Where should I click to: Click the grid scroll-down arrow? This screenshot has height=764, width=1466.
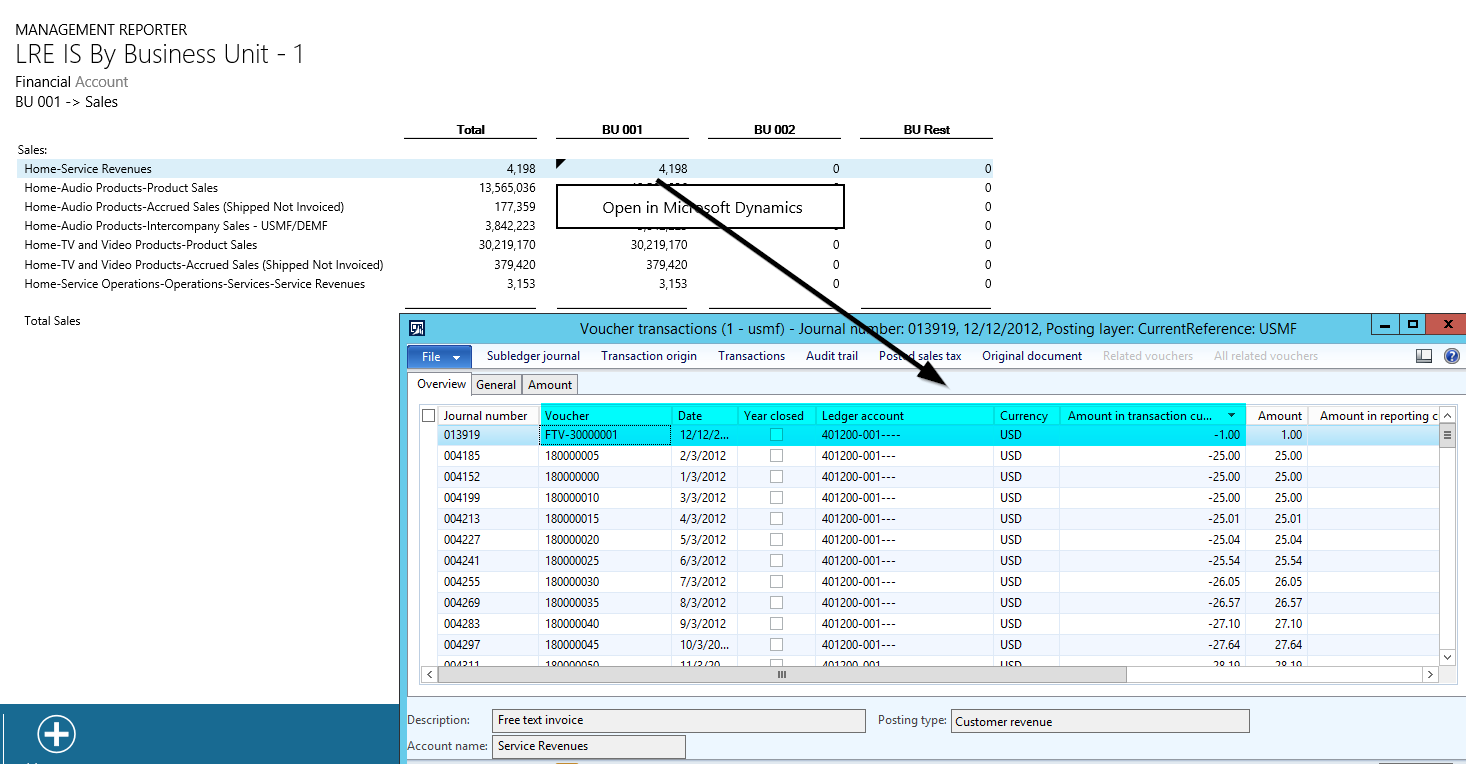(x=1447, y=657)
